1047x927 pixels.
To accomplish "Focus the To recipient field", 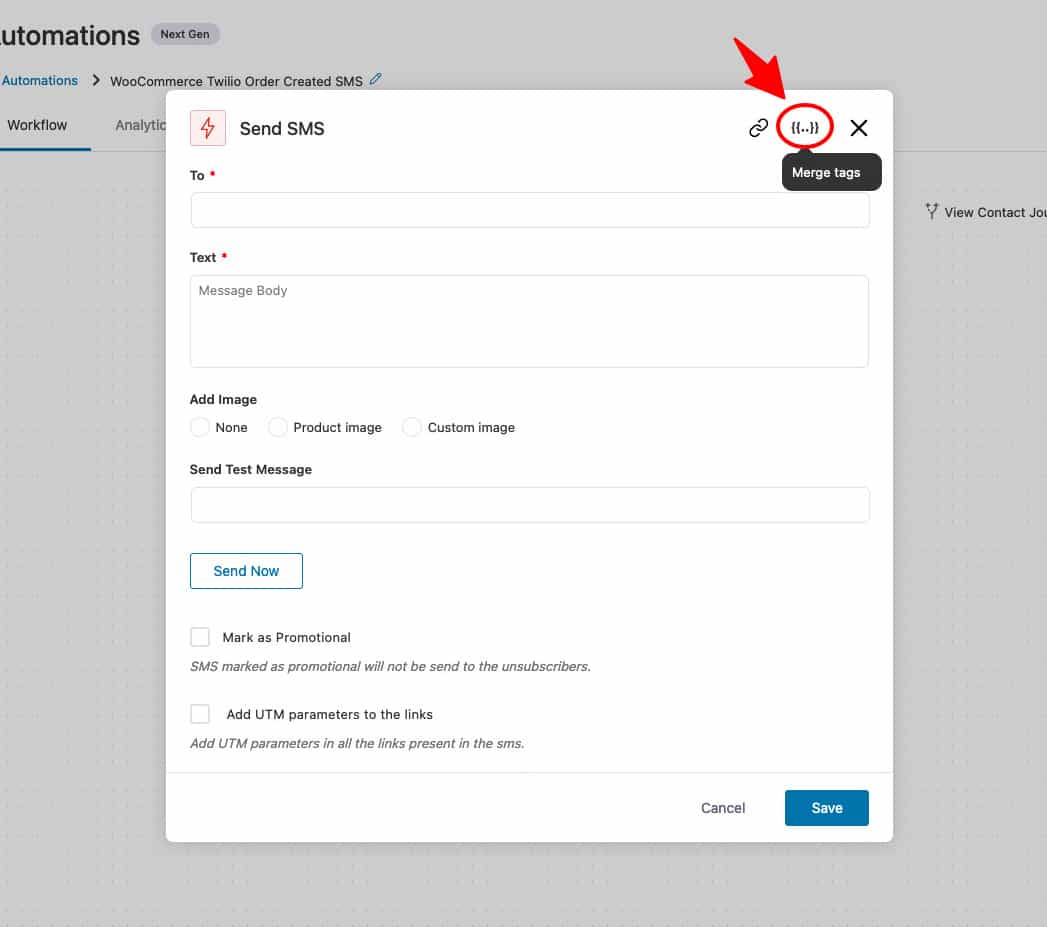I will point(530,210).
